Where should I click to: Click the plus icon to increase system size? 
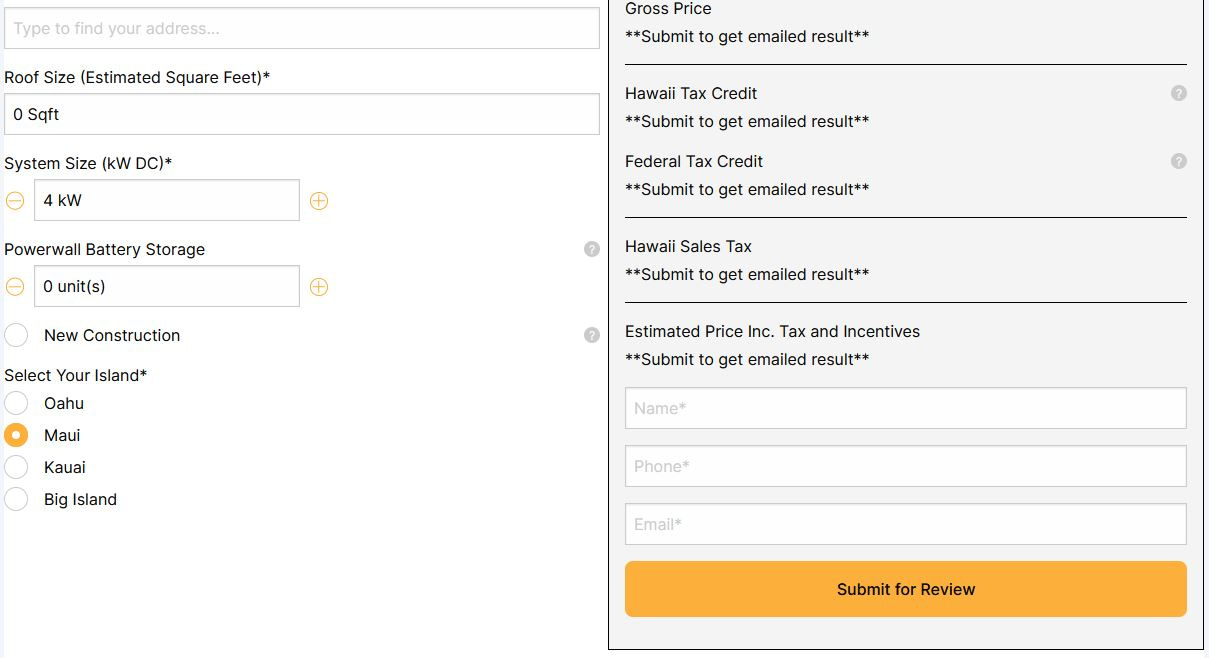(319, 200)
